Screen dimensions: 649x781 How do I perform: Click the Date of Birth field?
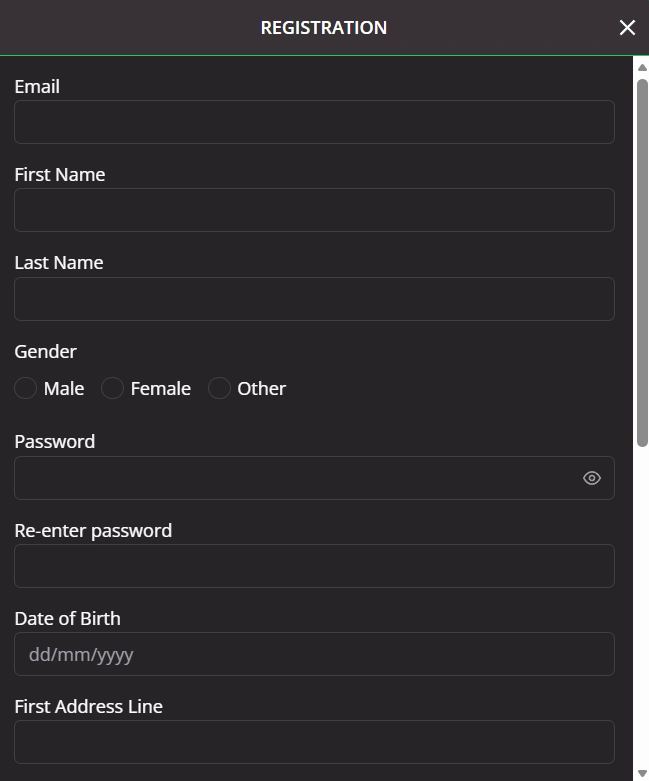tap(314, 654)
